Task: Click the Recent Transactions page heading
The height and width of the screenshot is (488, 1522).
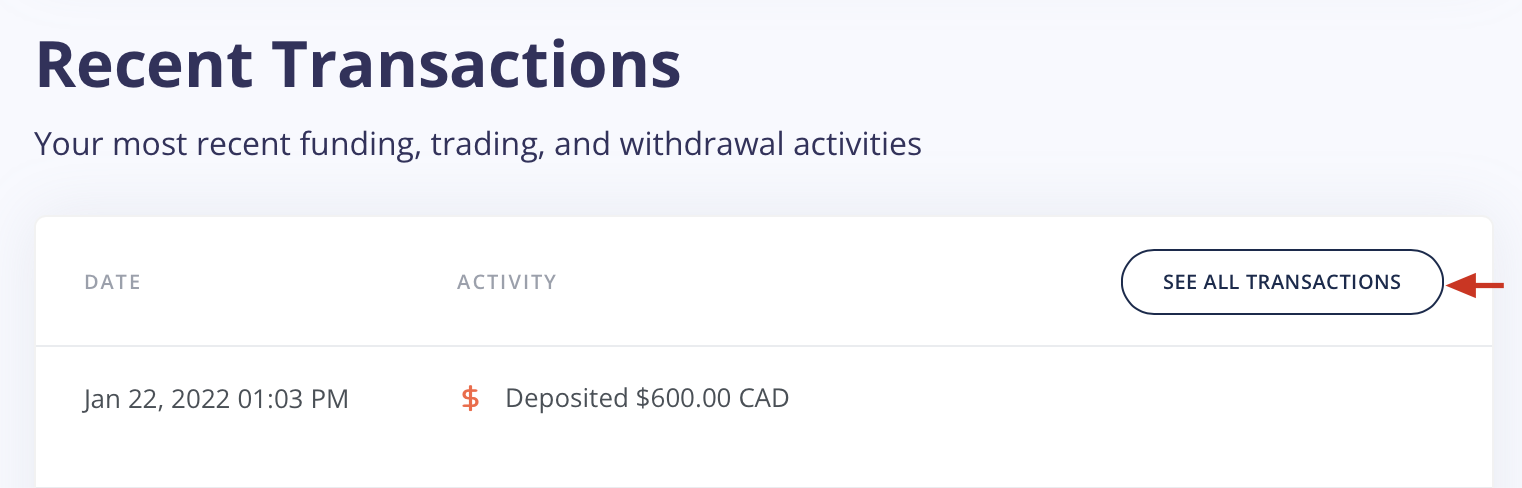Action: (358, 64)
